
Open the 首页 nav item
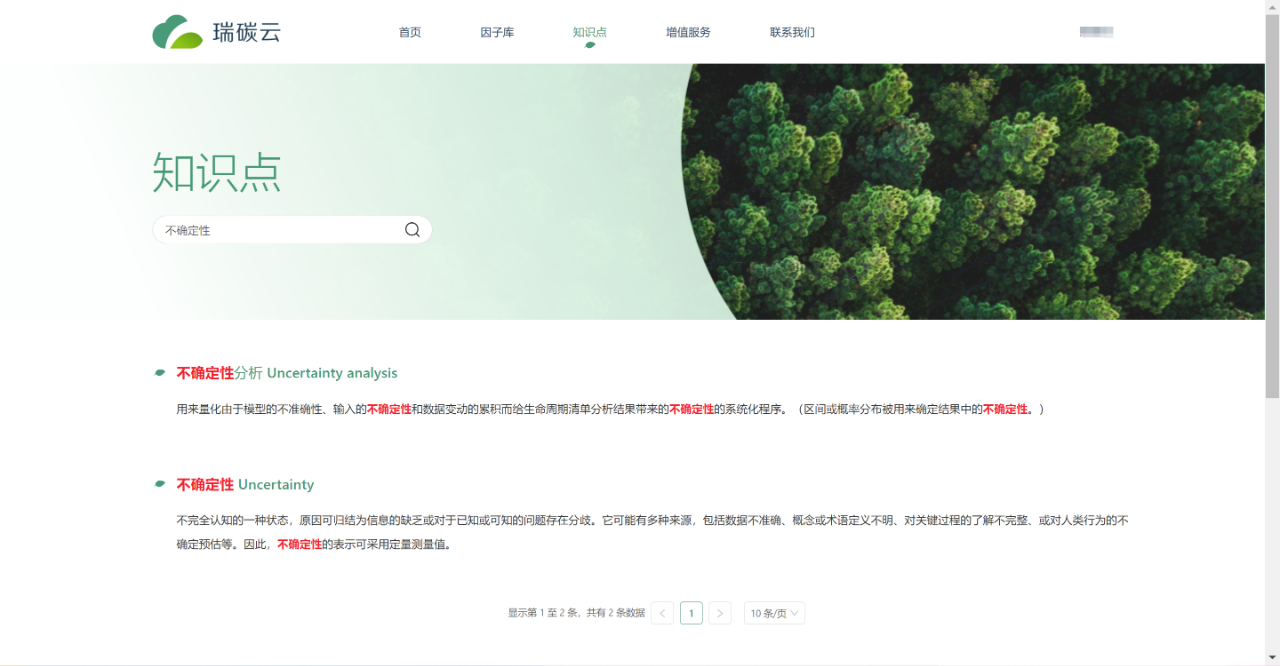point(410,32)
